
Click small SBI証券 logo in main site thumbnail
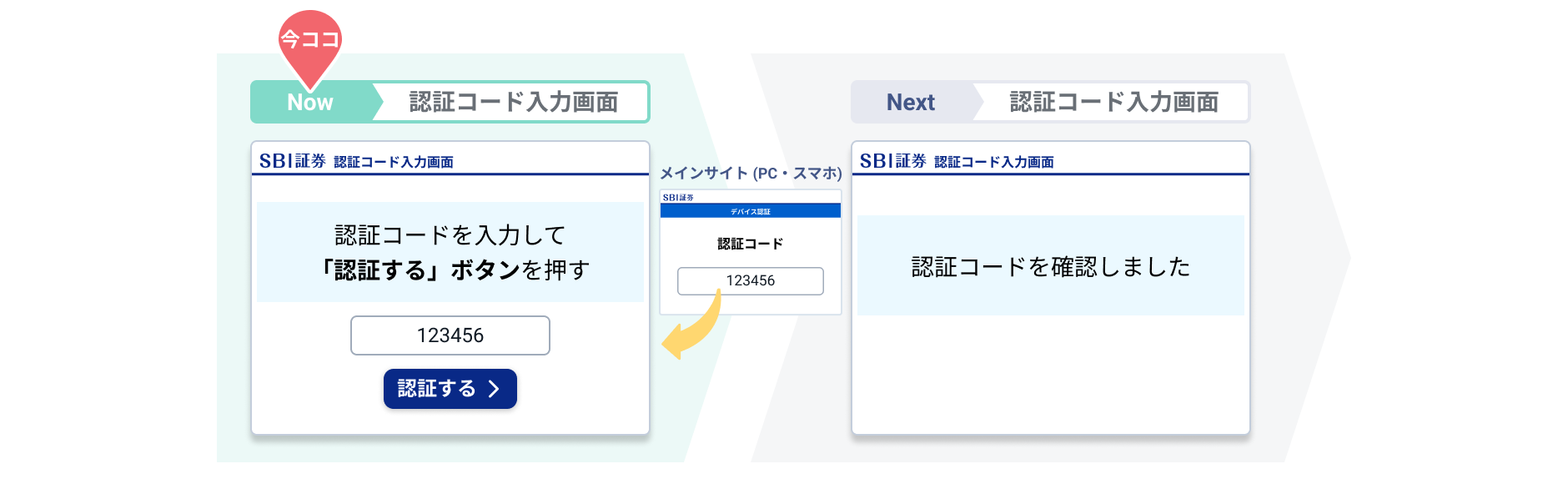tap(678, 198)
